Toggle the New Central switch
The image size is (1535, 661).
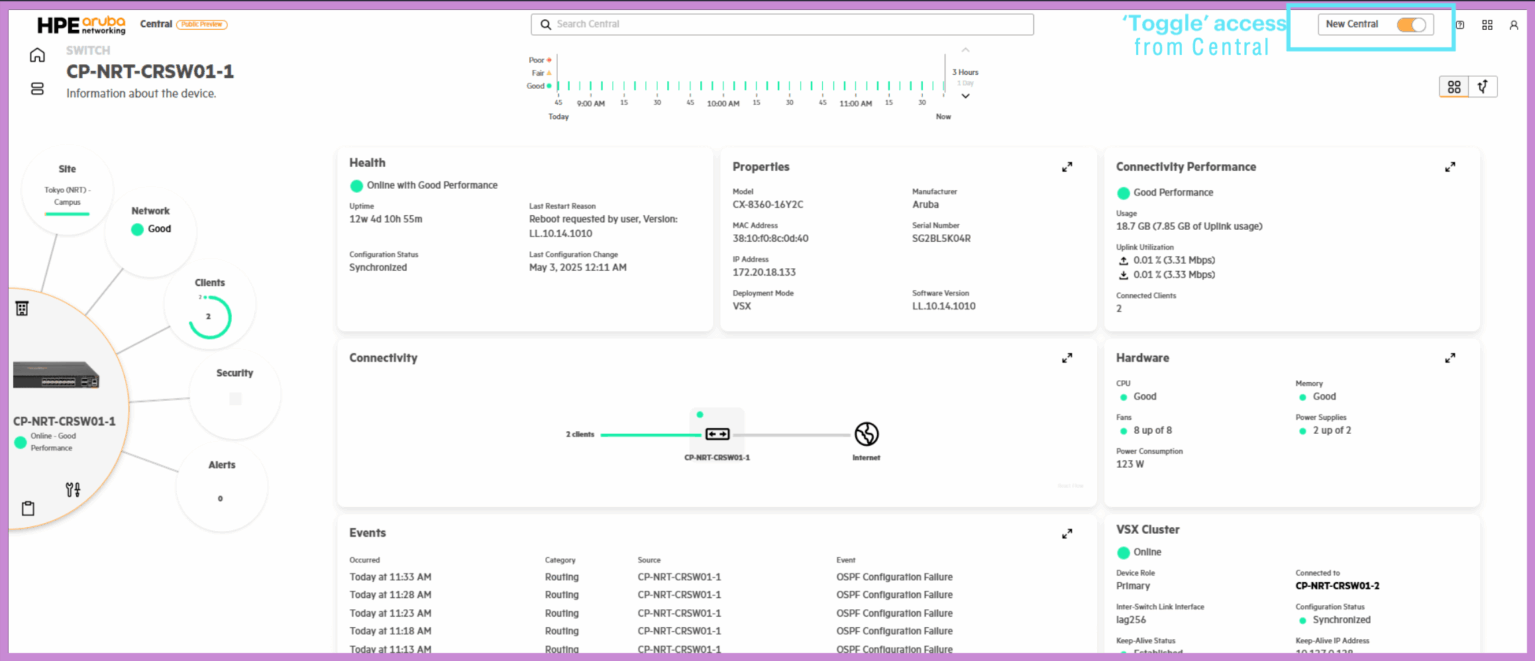(x=1410, y=23)
